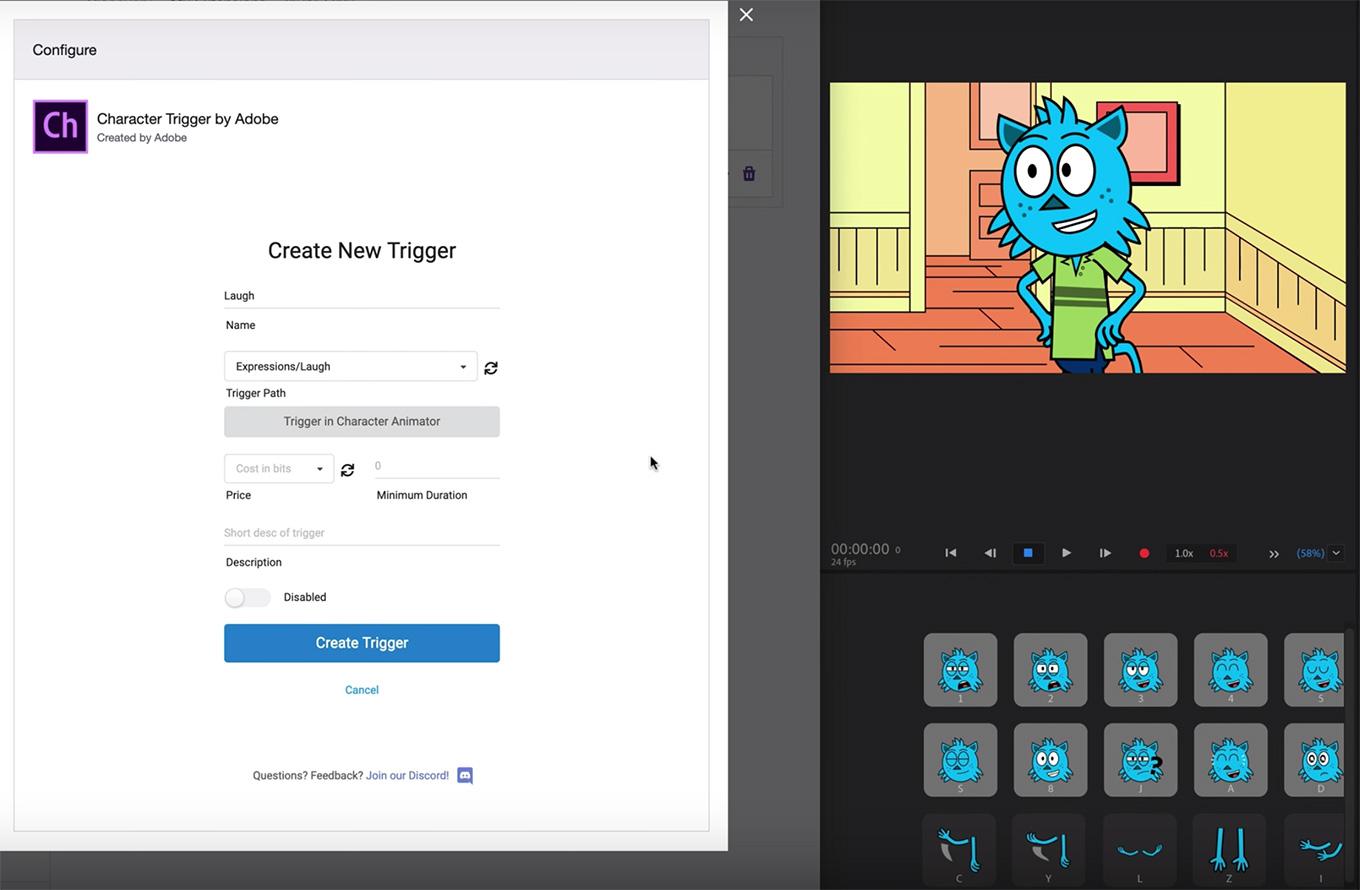Click the Configure header text
Viewport: 1360px width, 890px height.
(65, 50)
